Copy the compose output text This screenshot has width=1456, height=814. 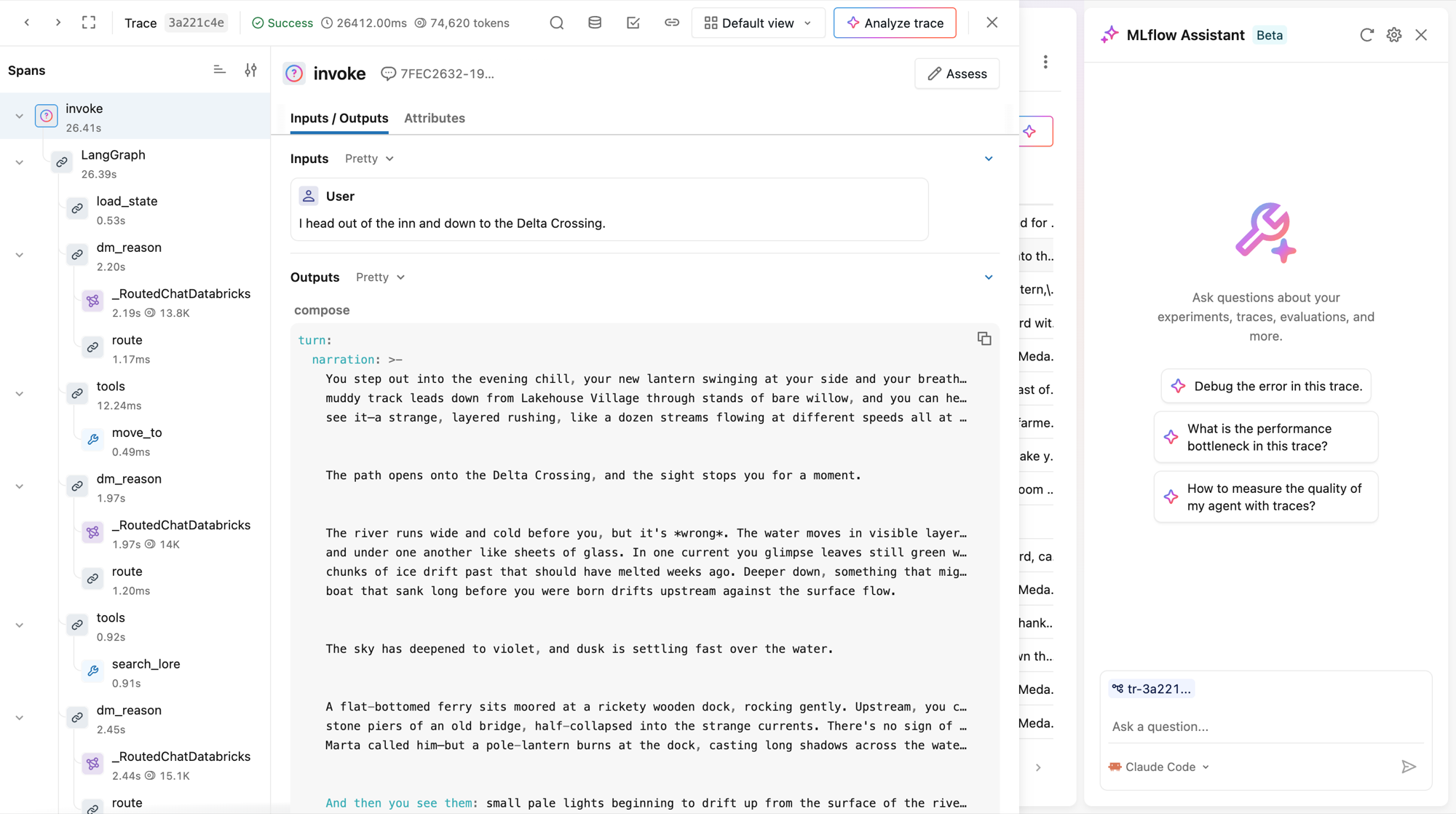984,339
